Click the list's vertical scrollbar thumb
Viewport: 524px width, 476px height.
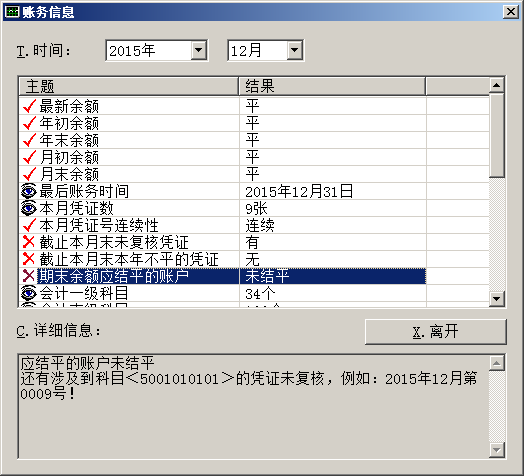pyautogui.click(x=497, y=135)
